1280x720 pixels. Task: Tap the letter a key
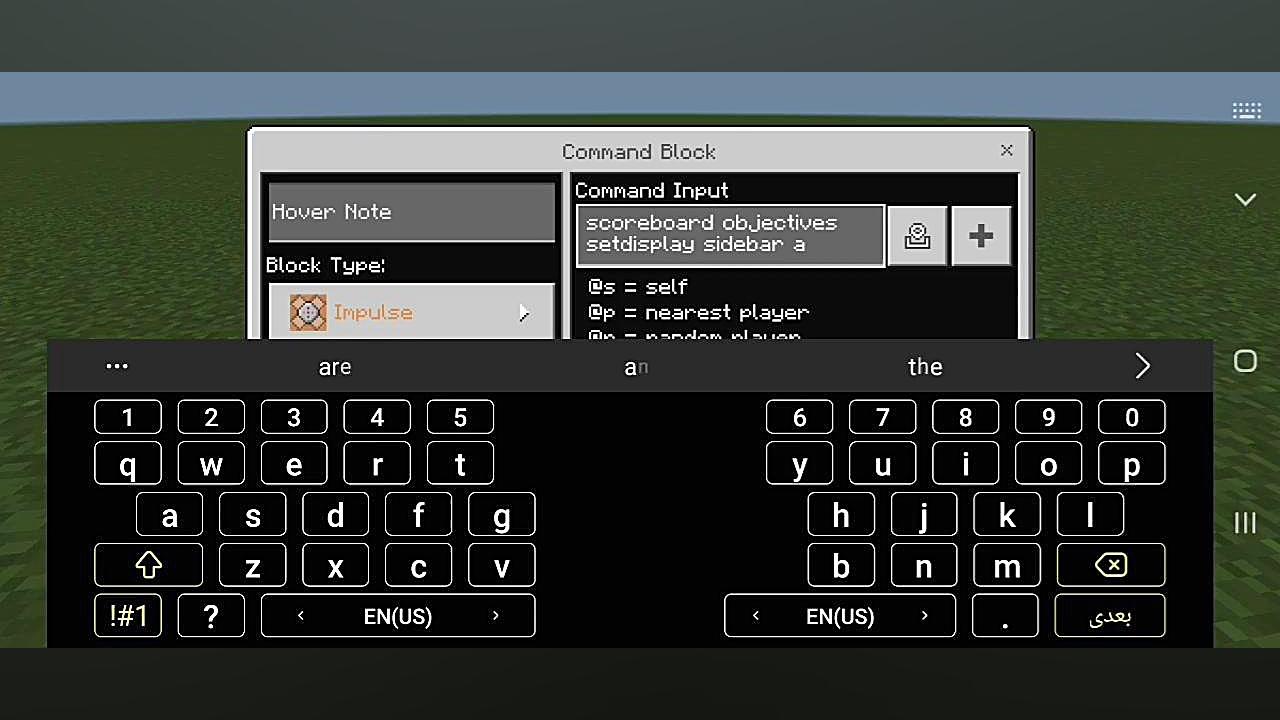coord(169,515)
